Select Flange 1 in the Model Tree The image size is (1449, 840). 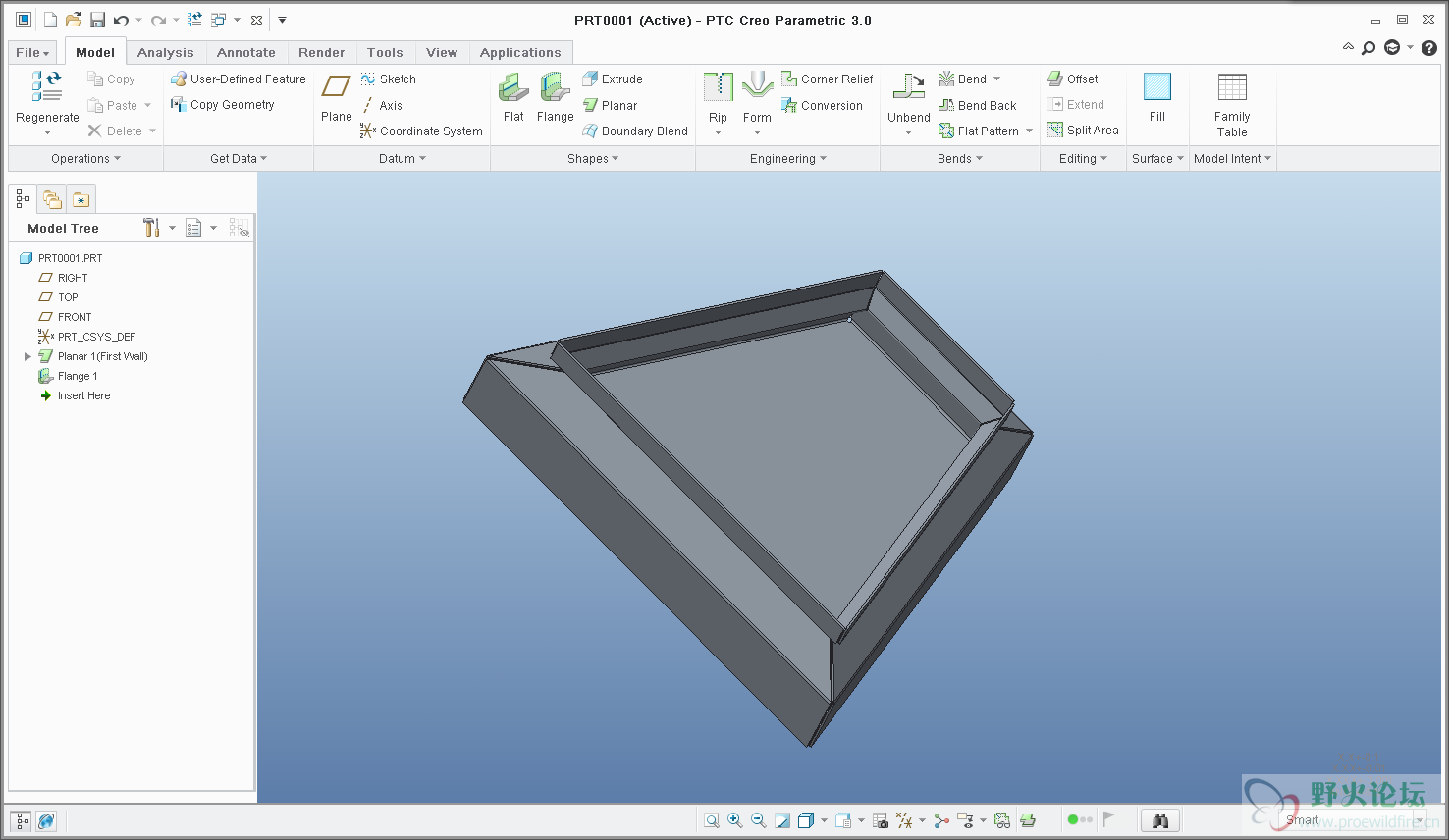(x=68, y=376)
